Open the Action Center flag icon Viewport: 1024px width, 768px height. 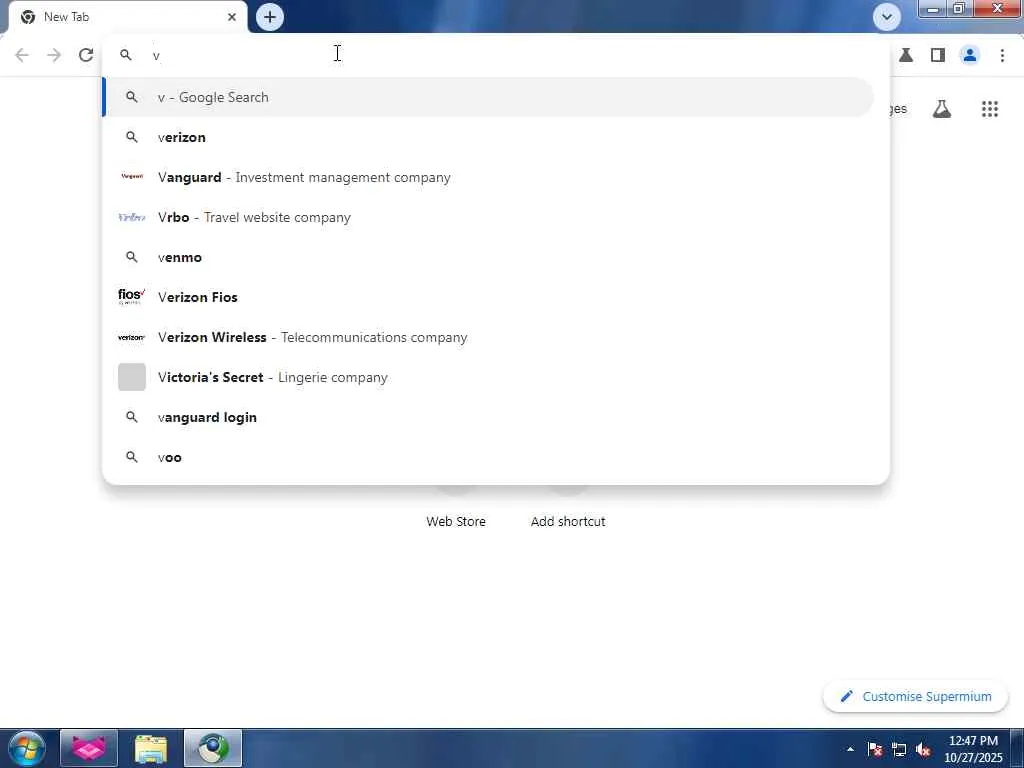tap(875, 749)
